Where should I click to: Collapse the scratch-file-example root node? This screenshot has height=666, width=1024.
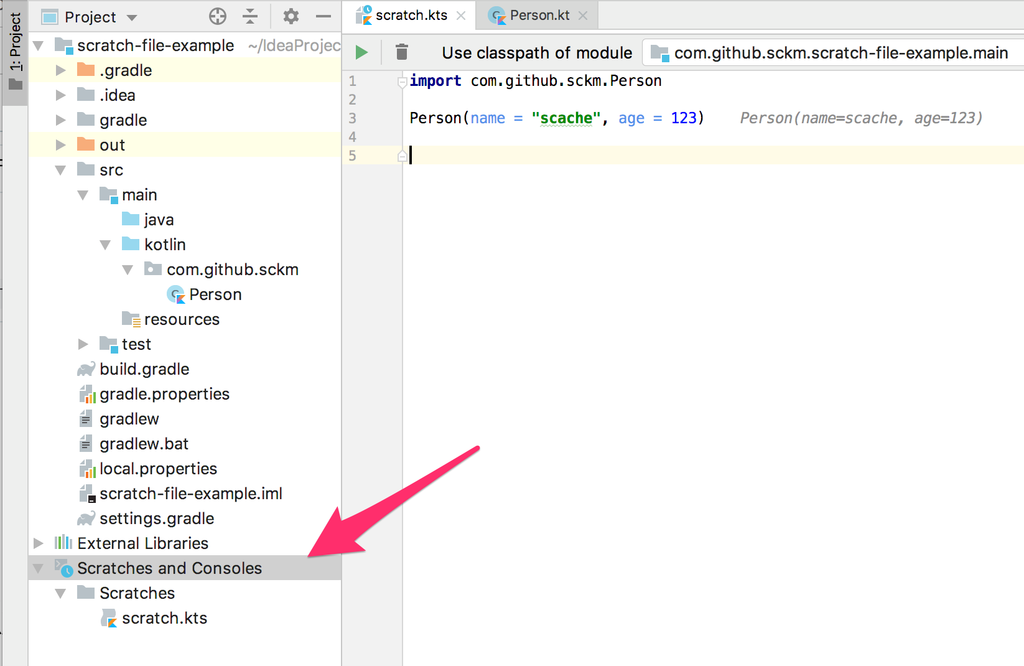39,46
